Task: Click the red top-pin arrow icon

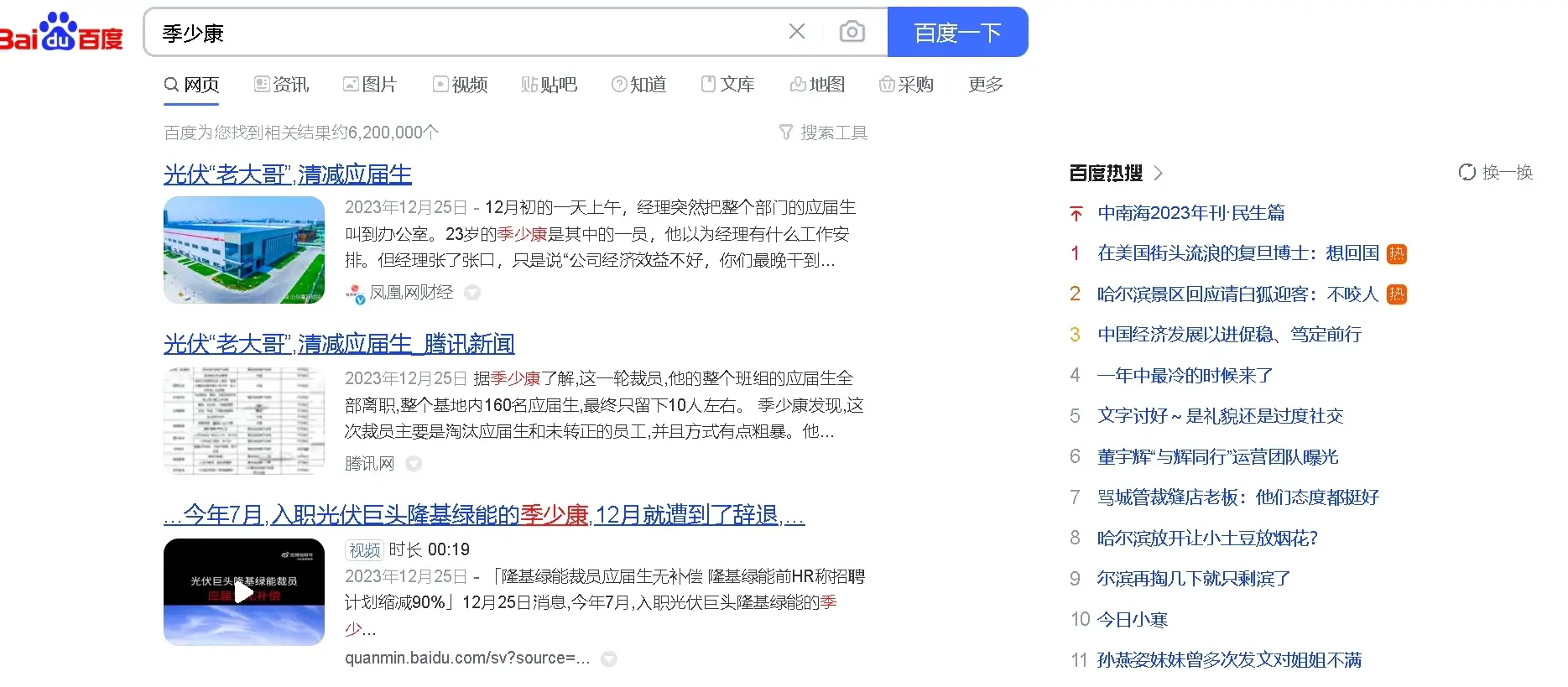Action: coord(1076,213)
